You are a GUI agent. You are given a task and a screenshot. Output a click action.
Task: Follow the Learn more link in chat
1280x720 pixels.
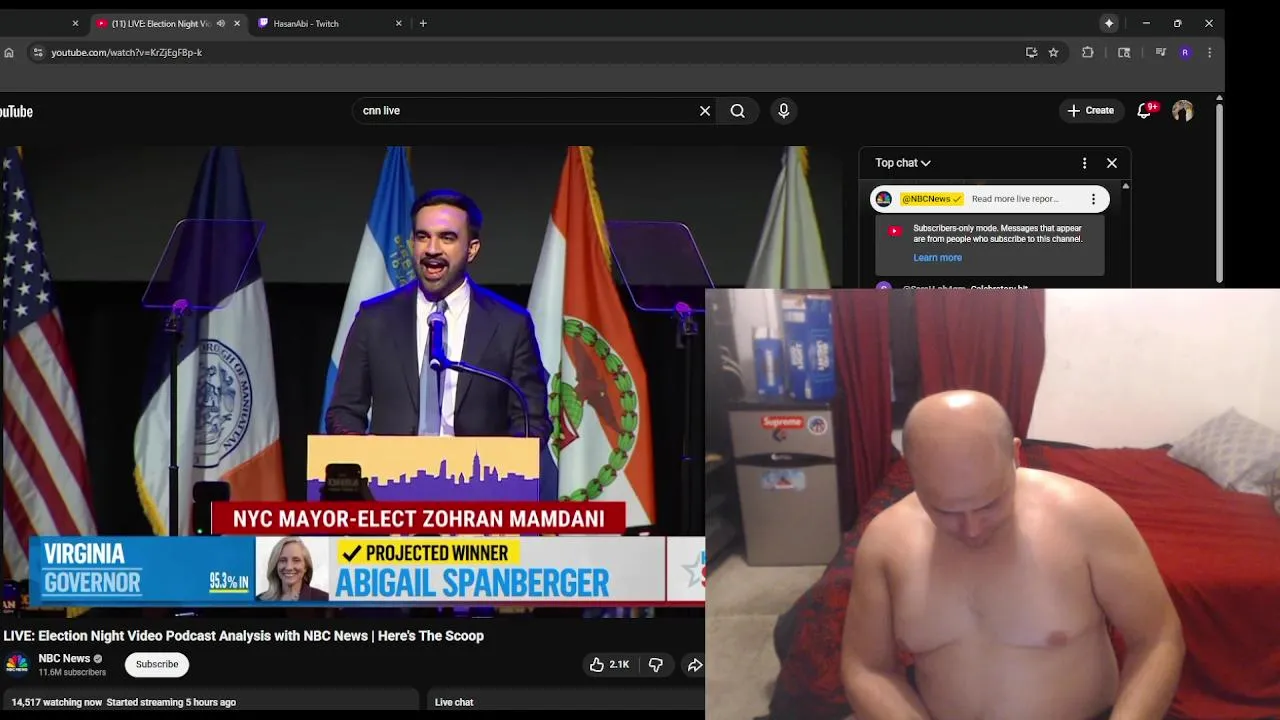pos(937,258)
